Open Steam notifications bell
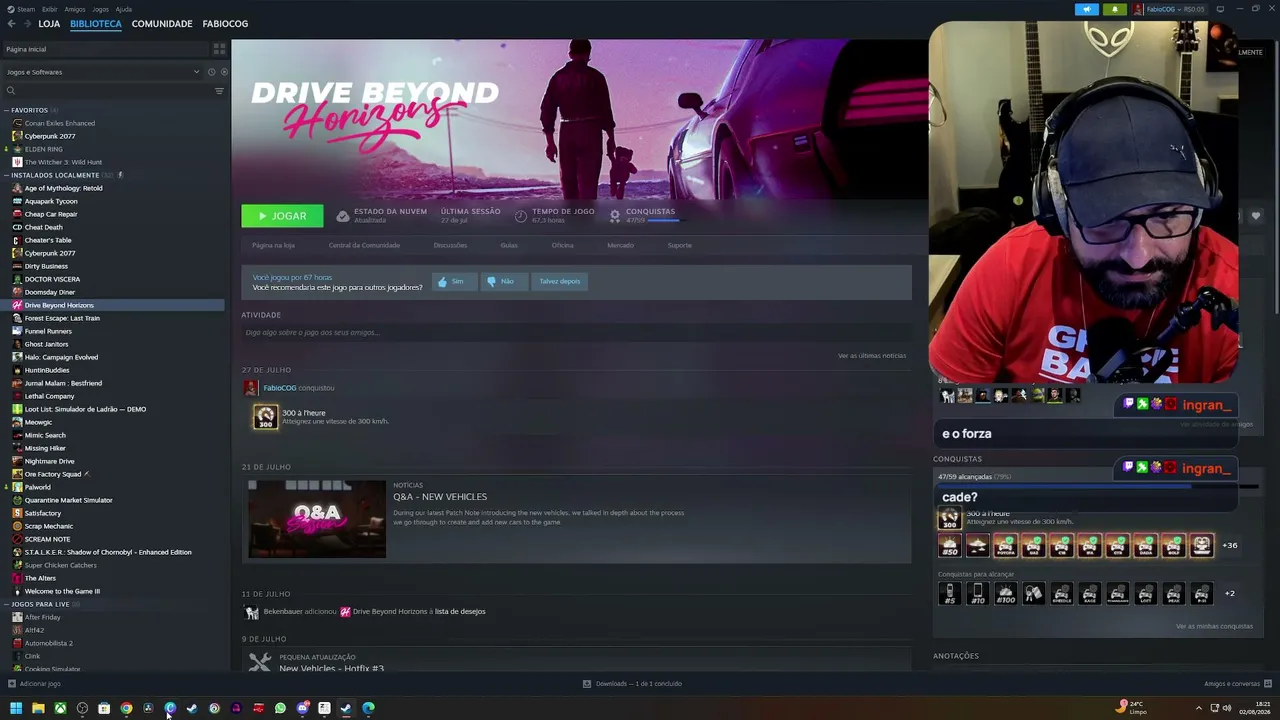The width and height of the screenshot is (1280, 720). tap(1115, 9)
